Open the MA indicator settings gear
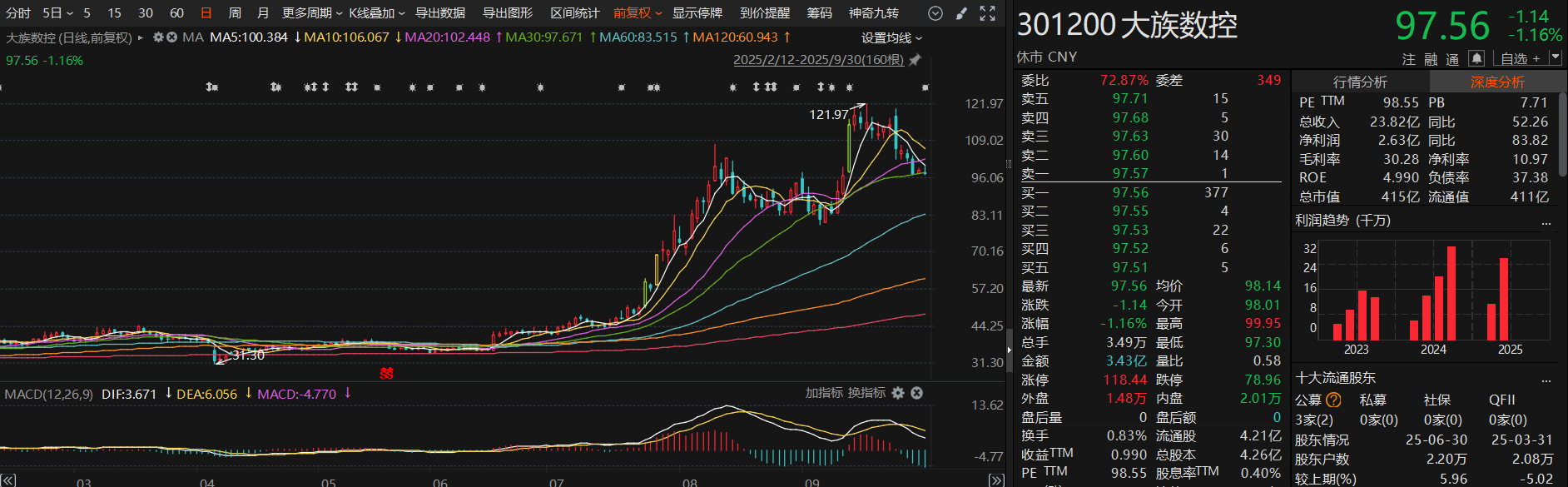Viewport: 1568px width, 487px height. (x=158, y=37)
